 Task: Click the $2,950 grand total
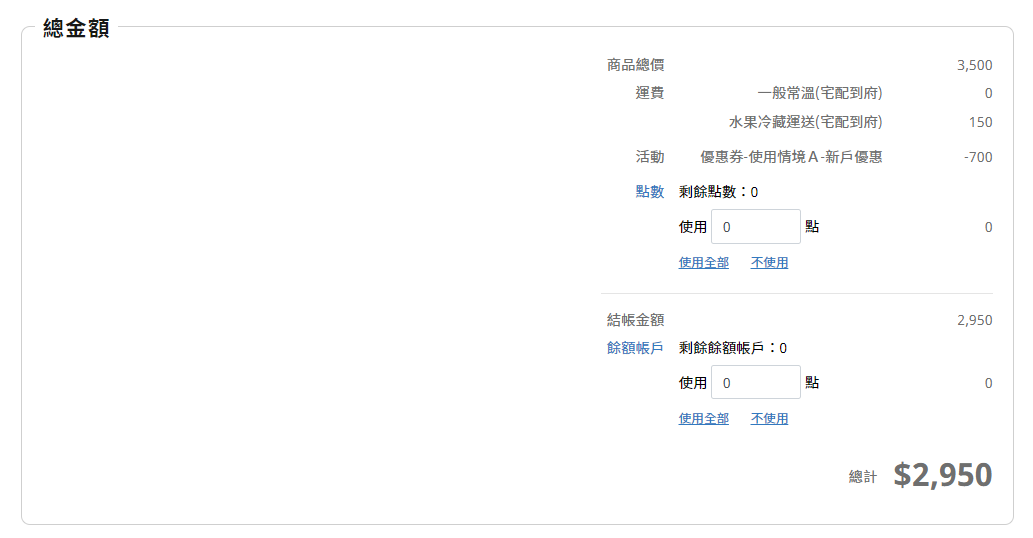click(x=942, y=475)
